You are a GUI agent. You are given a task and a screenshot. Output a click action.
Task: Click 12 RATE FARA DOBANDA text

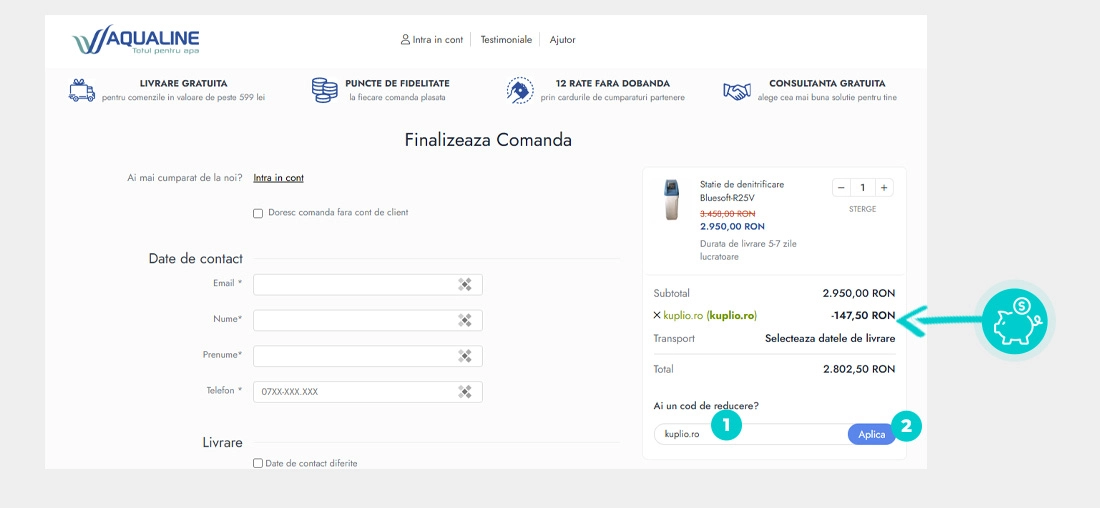[612, 83]
